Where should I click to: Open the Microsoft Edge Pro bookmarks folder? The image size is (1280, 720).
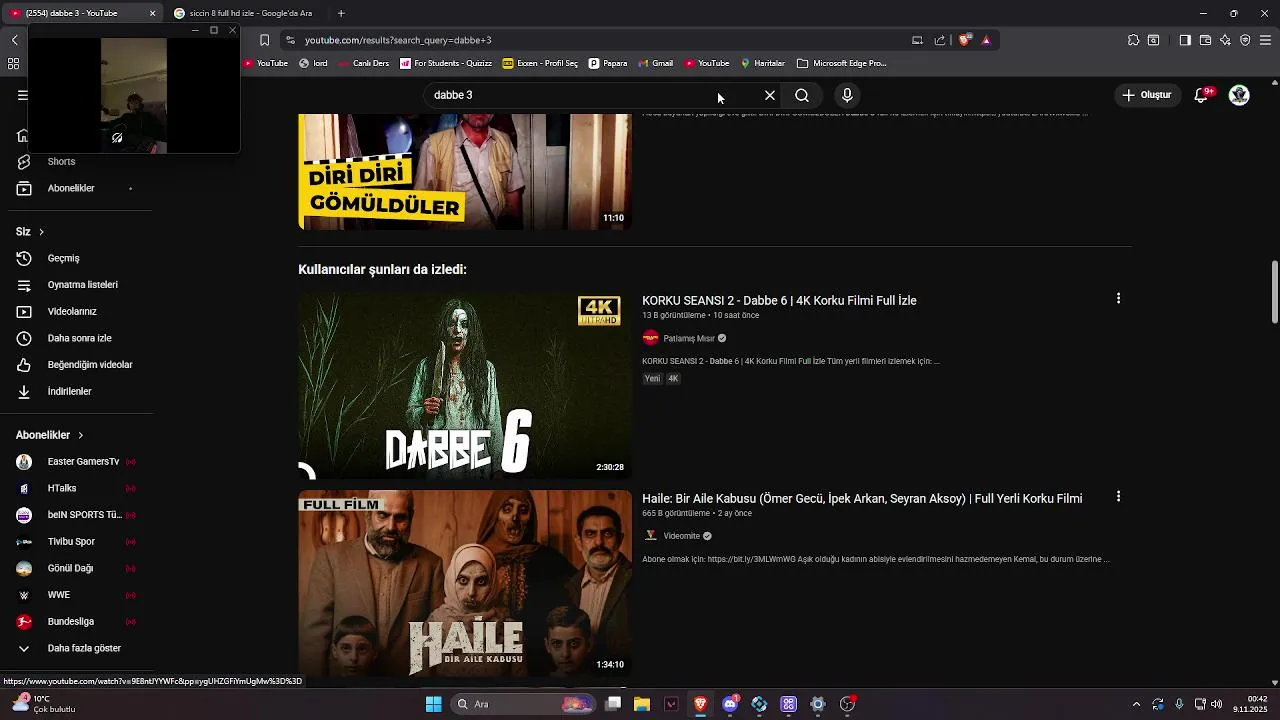click(841, 63)
